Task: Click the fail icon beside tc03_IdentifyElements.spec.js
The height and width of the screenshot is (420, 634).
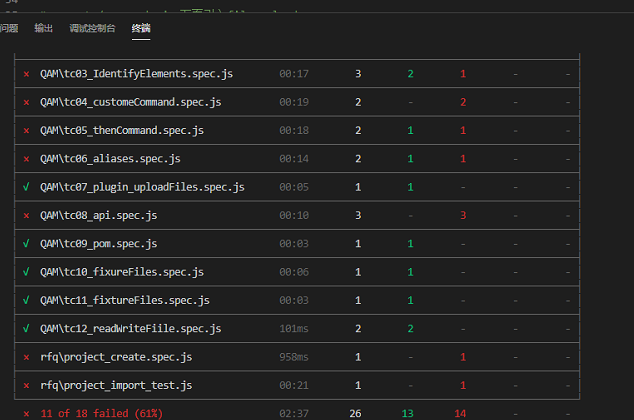Action: 26,74
